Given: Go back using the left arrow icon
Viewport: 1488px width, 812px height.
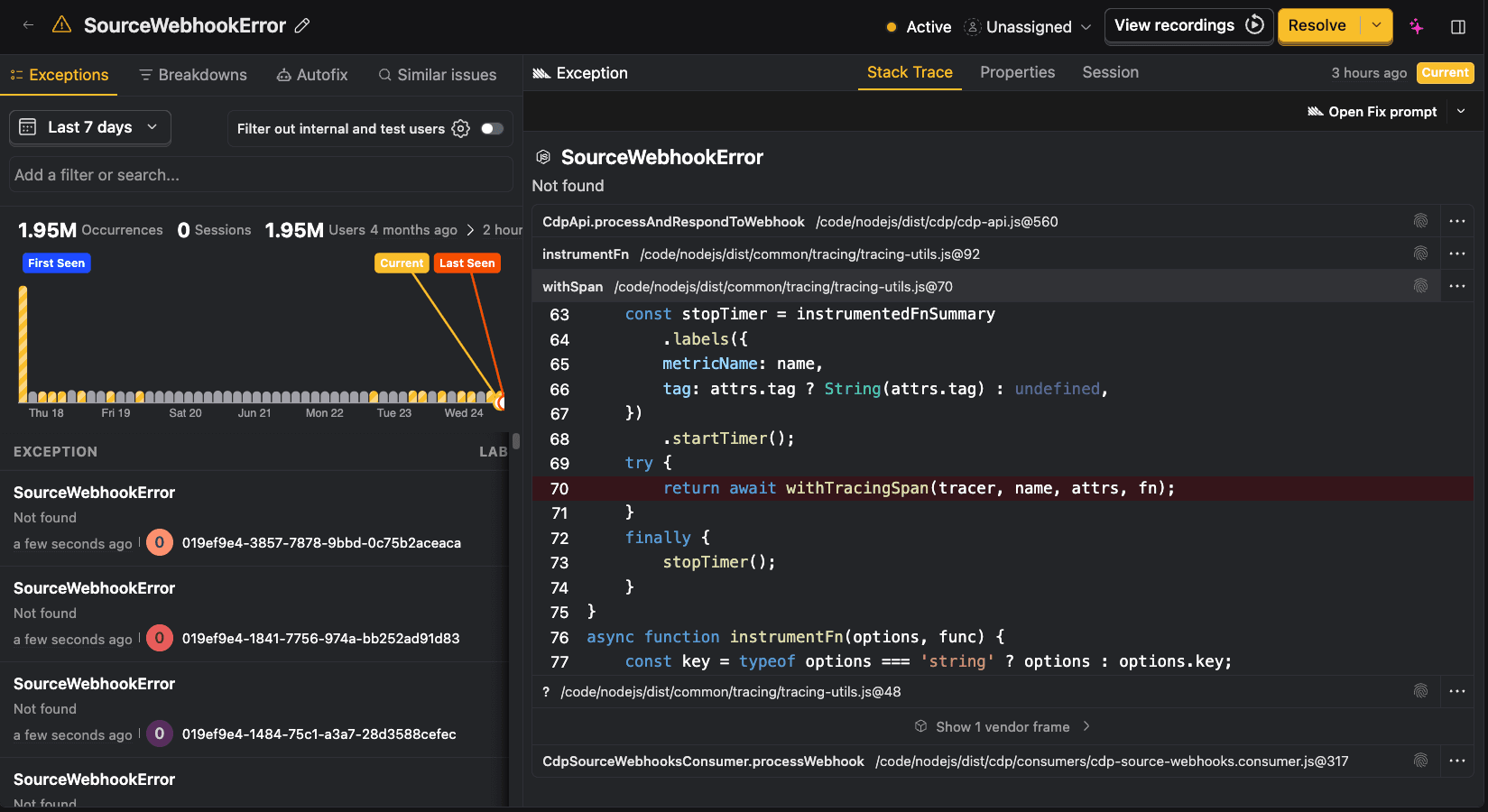Looking at the screenshot, I should 28,25.
